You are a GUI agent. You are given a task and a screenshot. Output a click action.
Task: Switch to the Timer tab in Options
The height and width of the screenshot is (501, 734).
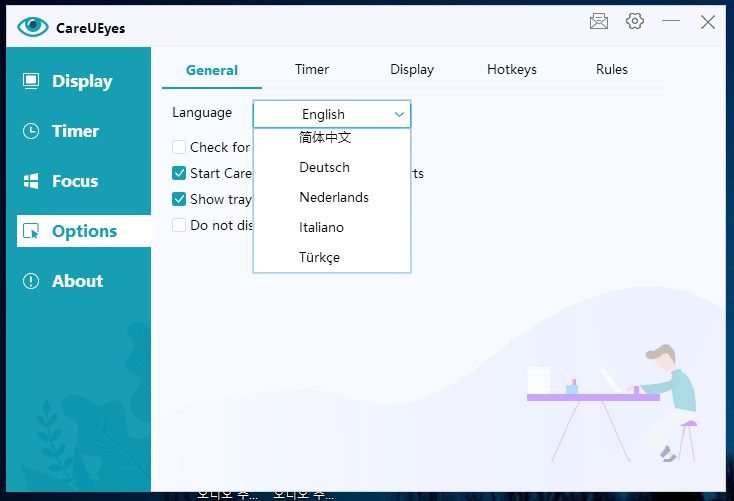click(312, 70)
